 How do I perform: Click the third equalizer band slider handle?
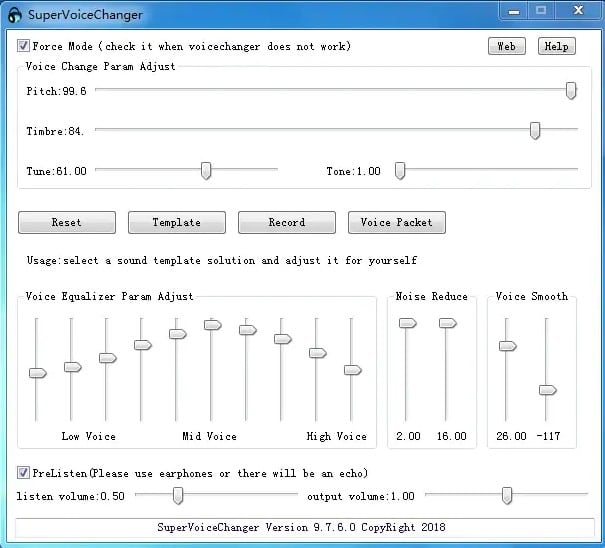pyautogui.click(x=108, y=358)
